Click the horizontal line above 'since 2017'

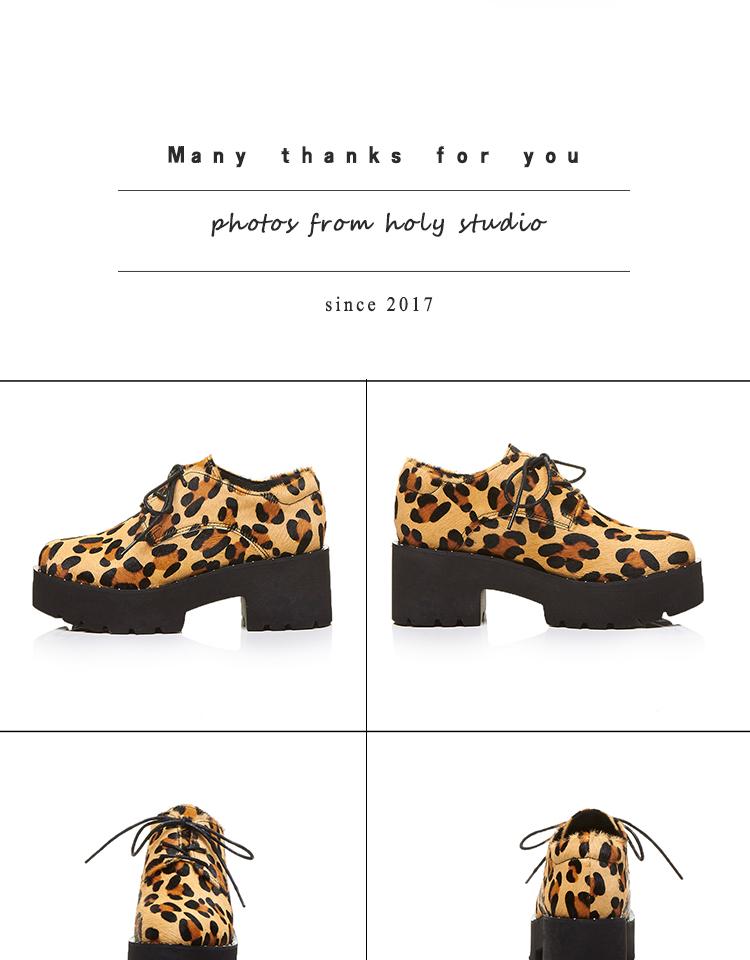[374, 271]
